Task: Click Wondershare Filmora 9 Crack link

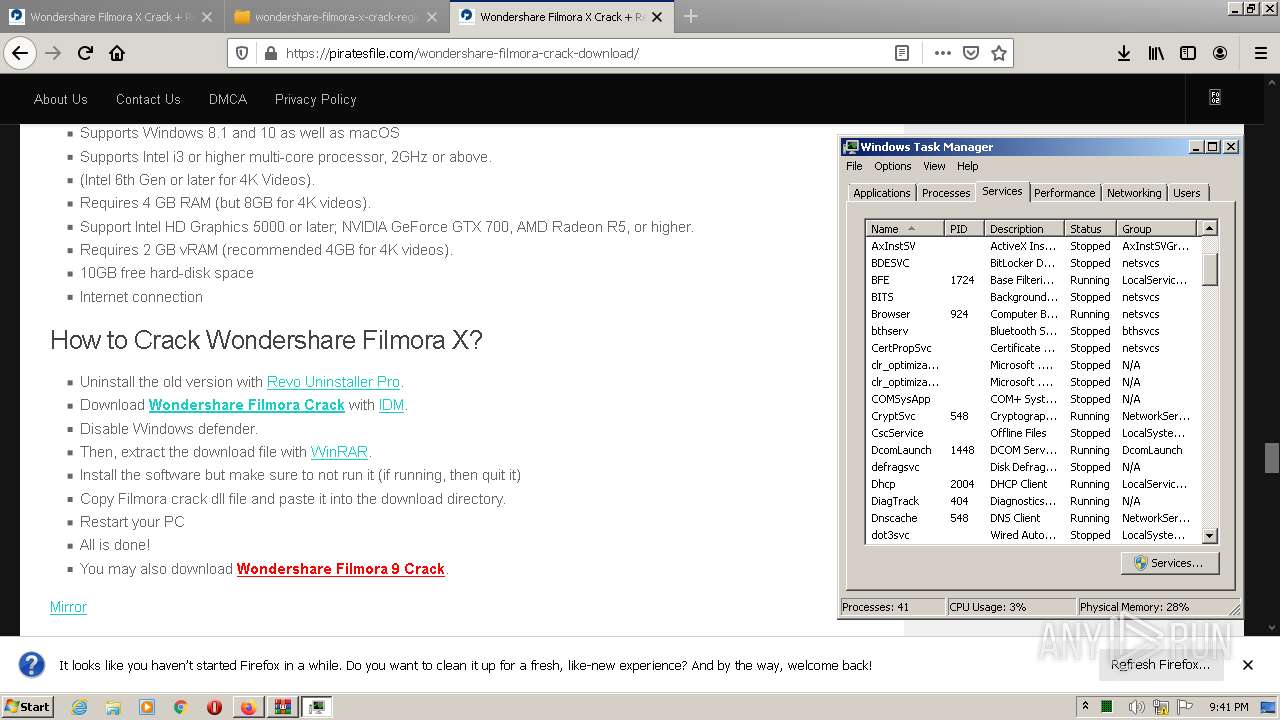Action: (341, 569)
